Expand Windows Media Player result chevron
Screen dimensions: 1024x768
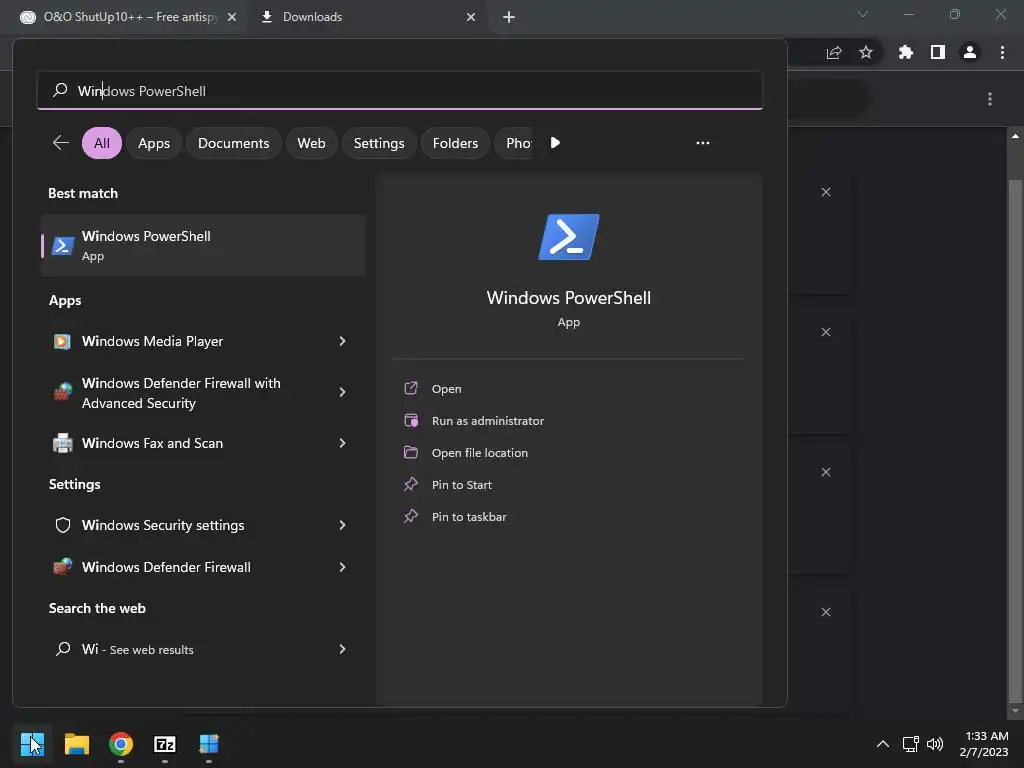coord(342,342)
